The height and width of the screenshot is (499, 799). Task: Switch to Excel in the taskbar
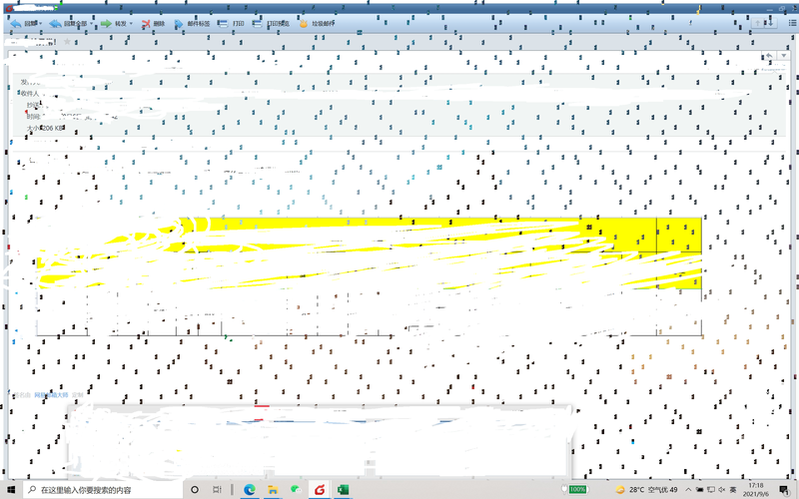(x=342, y=489)
